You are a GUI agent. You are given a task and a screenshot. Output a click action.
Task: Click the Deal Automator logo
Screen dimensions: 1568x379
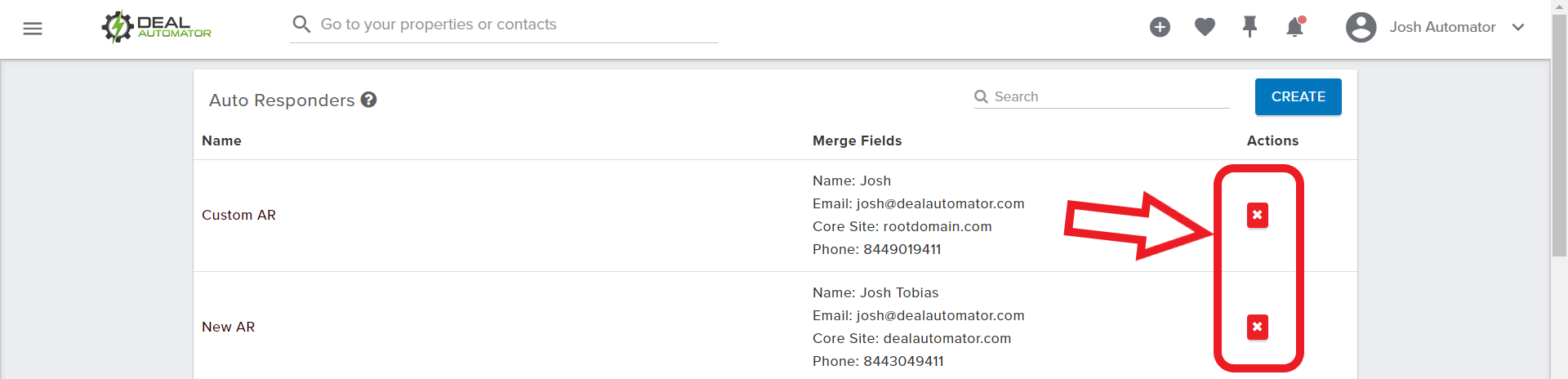click(x=156, y=27)
